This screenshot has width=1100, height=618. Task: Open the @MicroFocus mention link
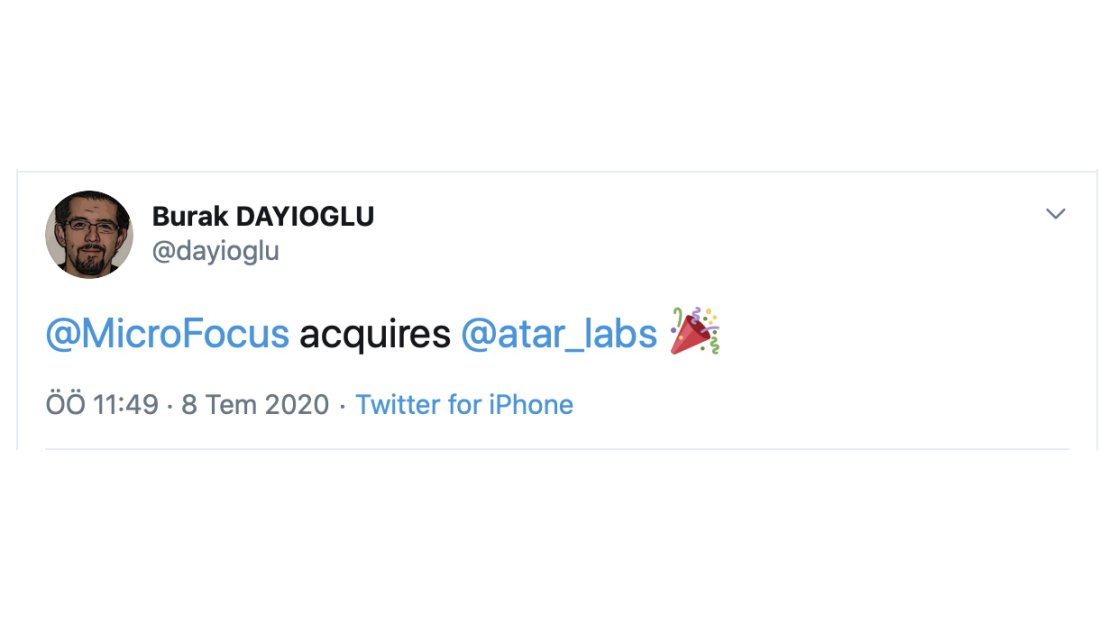[167, 334]
